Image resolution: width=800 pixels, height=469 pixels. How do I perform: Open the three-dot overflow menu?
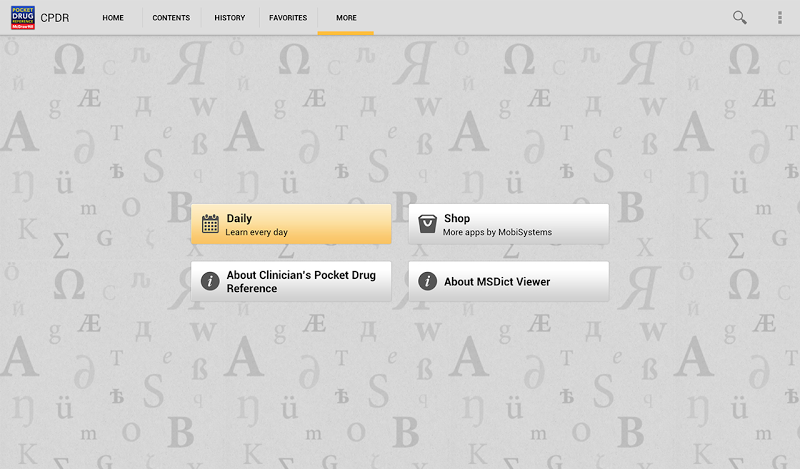pyautogui.click(x=780, y=17)
